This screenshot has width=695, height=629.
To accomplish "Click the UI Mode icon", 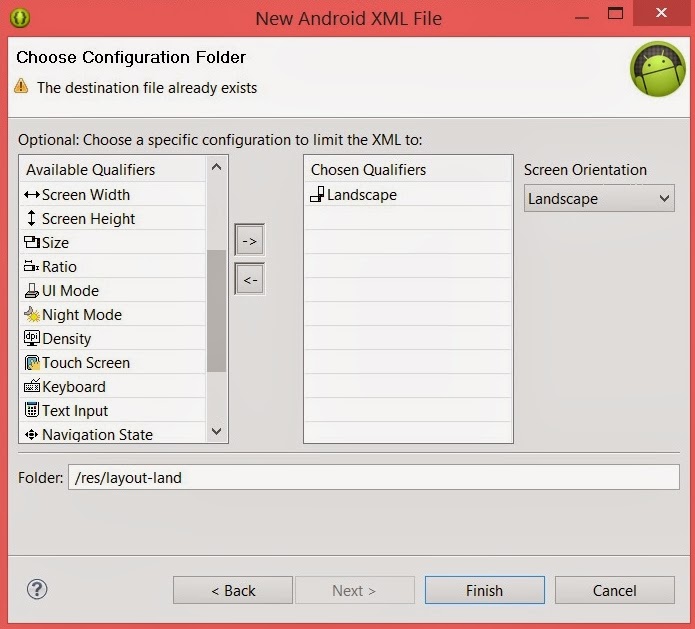I will point(31,290).
